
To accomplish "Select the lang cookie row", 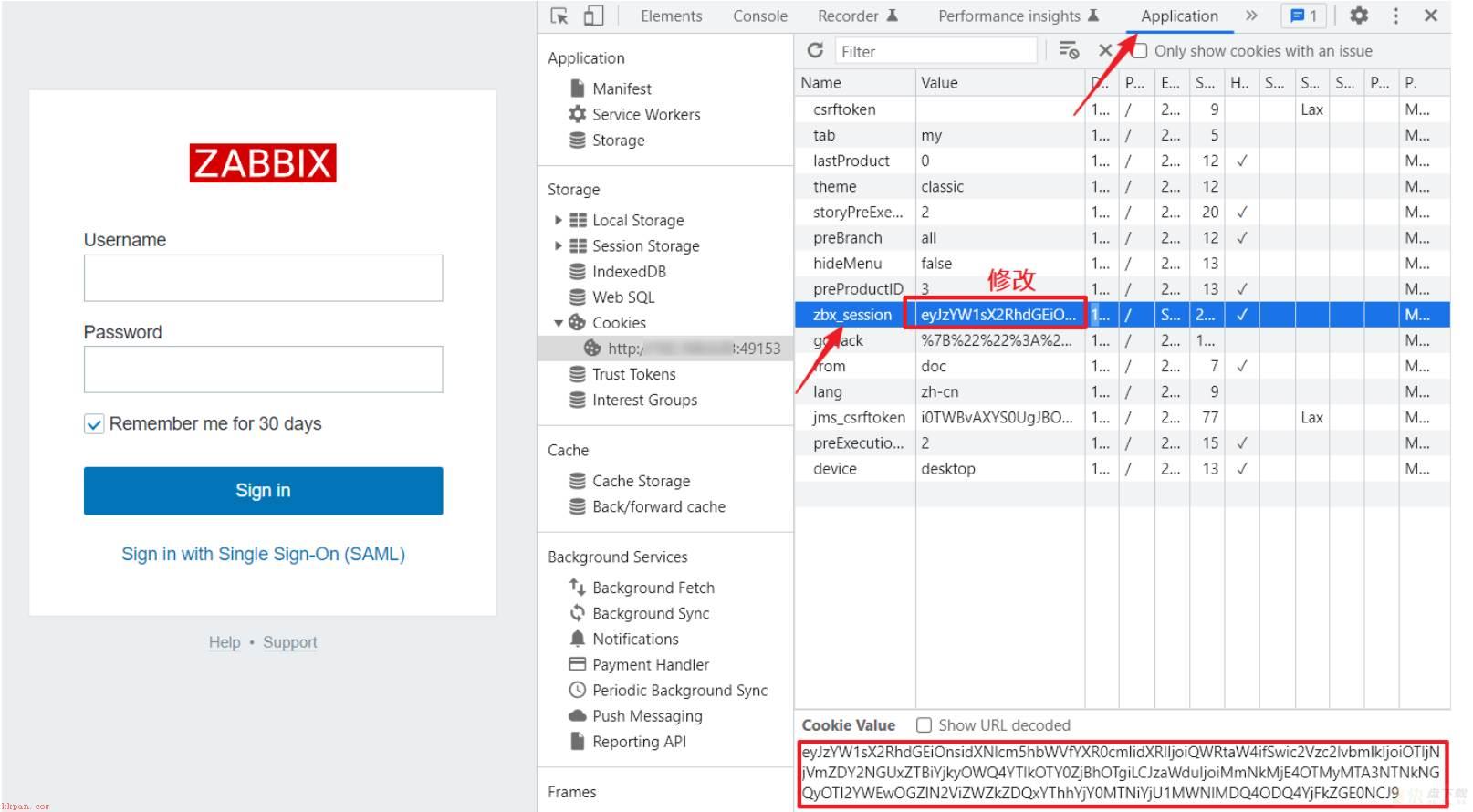I will pos(1122,391).
